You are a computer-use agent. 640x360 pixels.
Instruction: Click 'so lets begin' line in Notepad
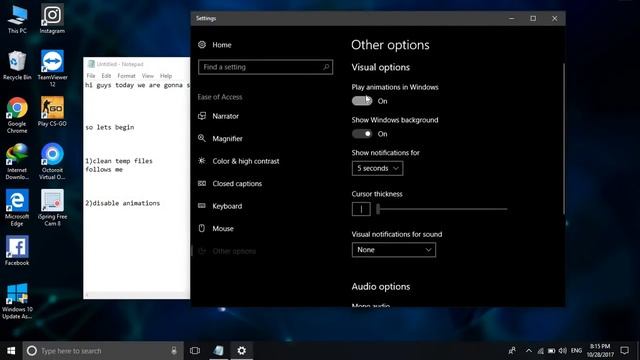(x=109, y=127)
